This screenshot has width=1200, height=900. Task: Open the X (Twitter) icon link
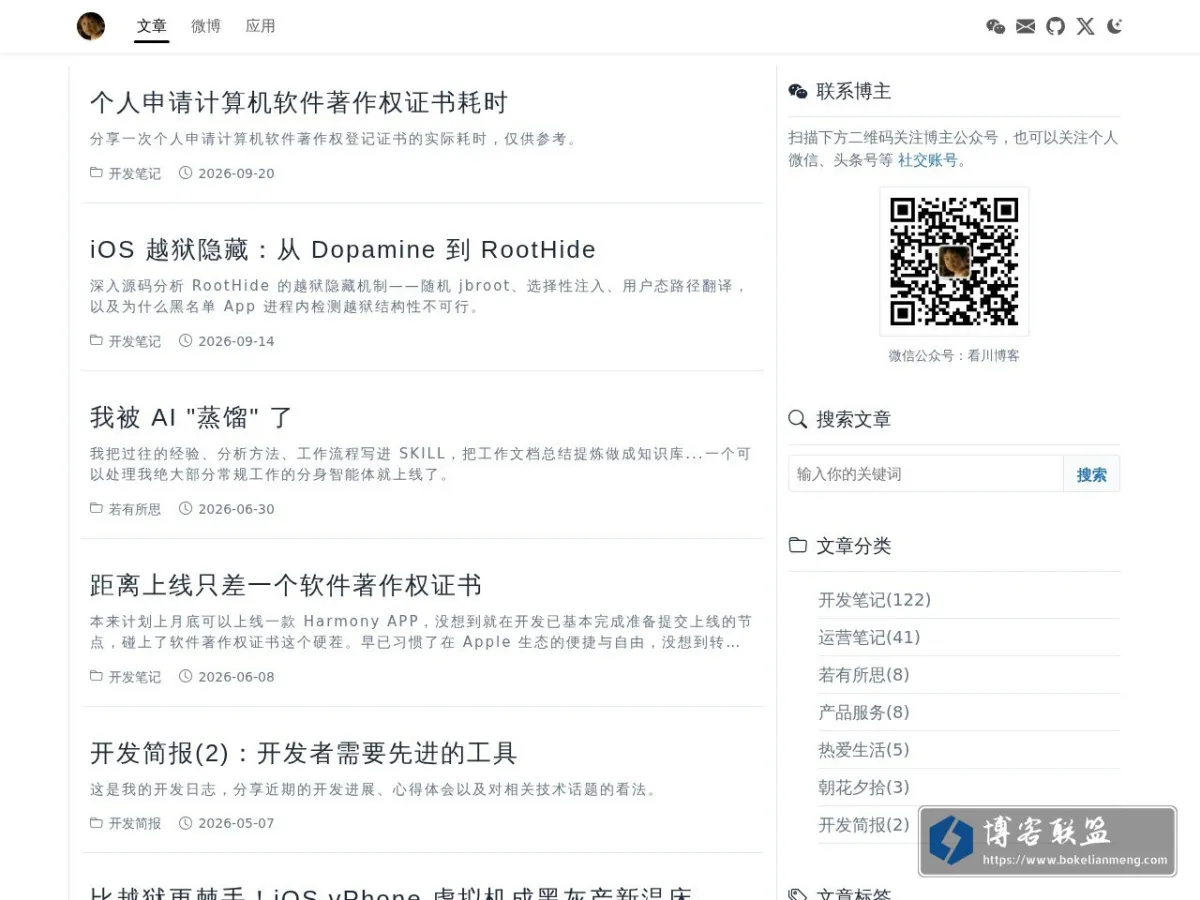coord(1085,26)
